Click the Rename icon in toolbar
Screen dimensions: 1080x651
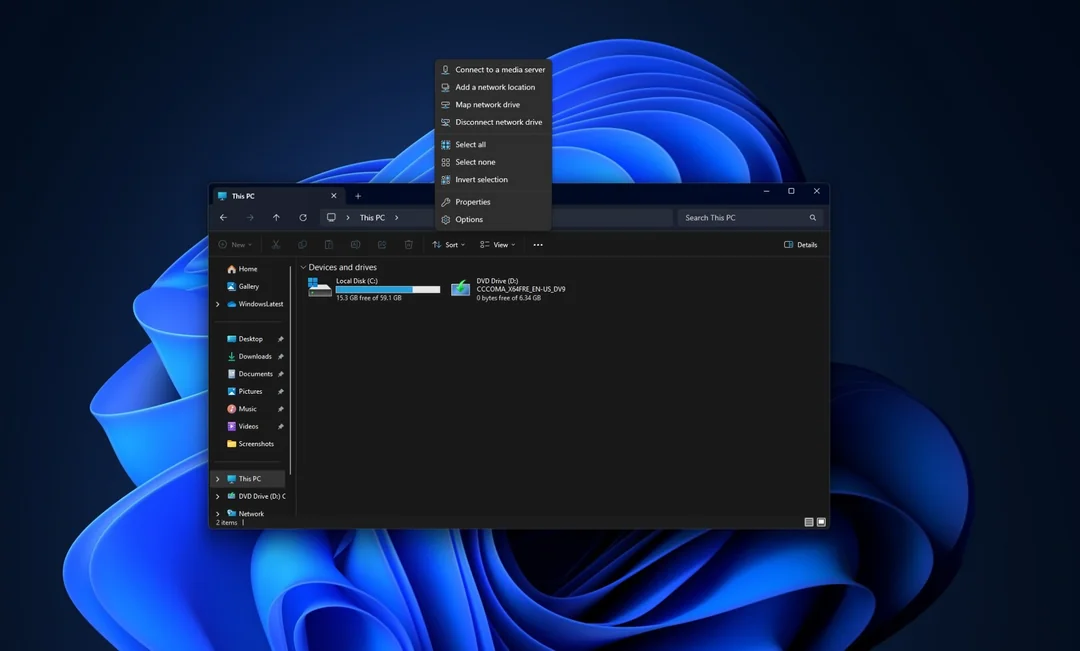pos(355,245)
